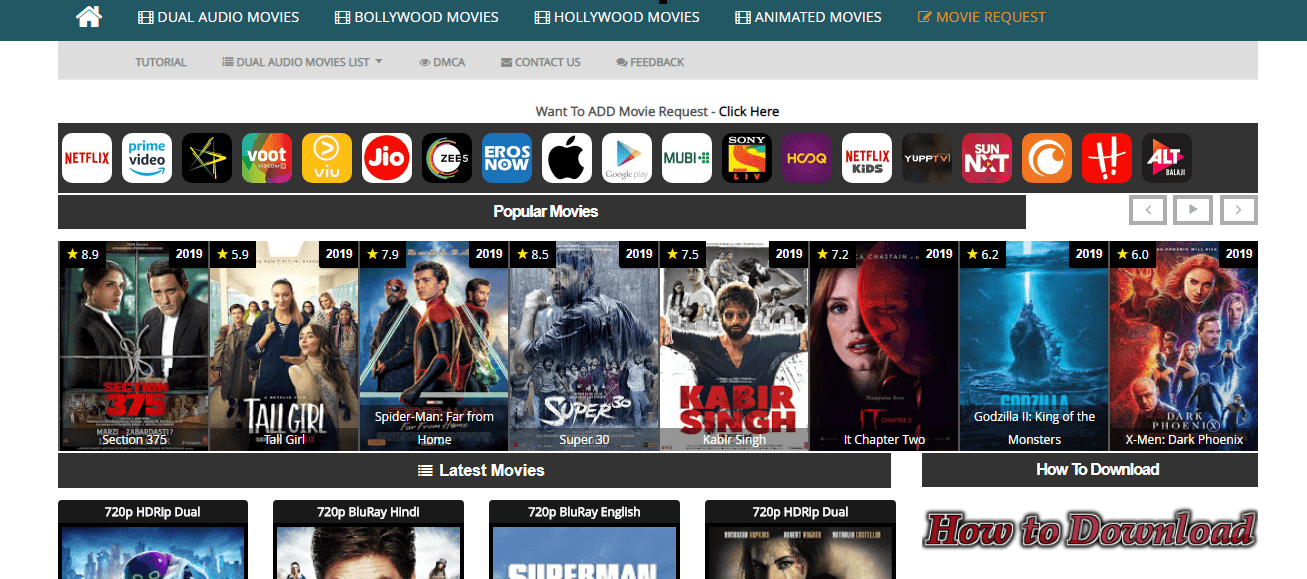The height and width of the screenshot is (579, 1307).
Task: Open the Sun NXT icon
Action: pyautogui.click(x=987, y=158)
